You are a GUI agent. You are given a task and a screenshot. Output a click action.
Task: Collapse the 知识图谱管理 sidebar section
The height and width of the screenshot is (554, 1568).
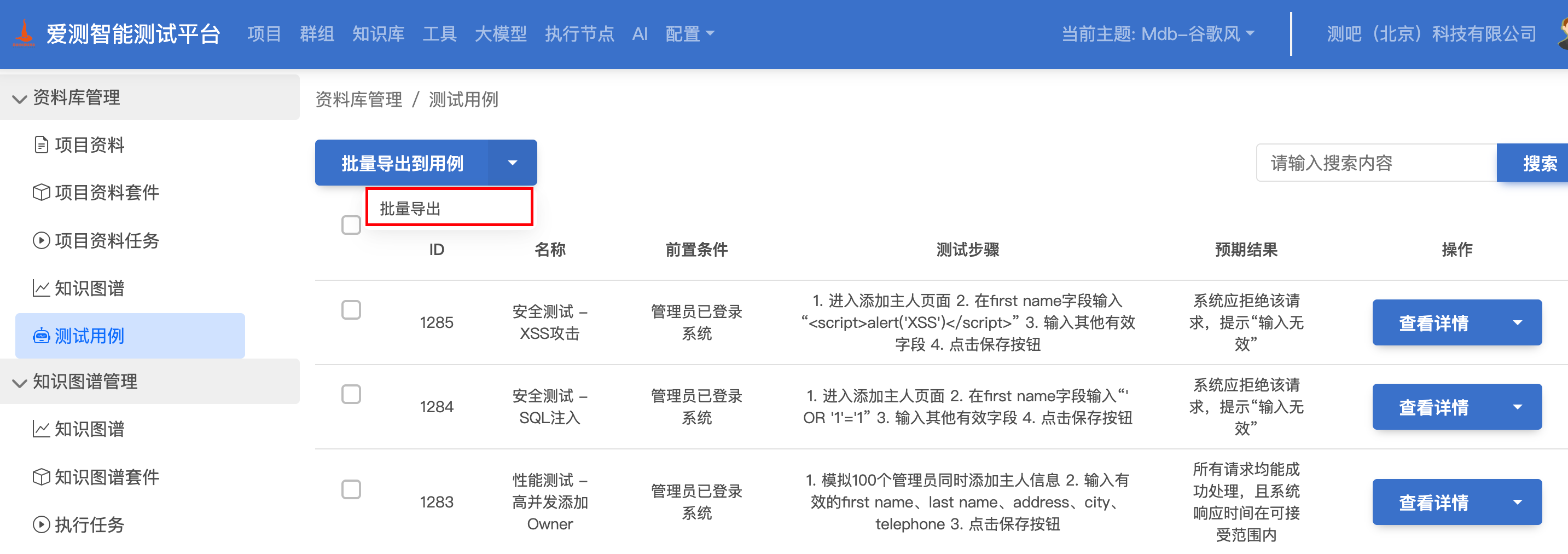point(150,382)
